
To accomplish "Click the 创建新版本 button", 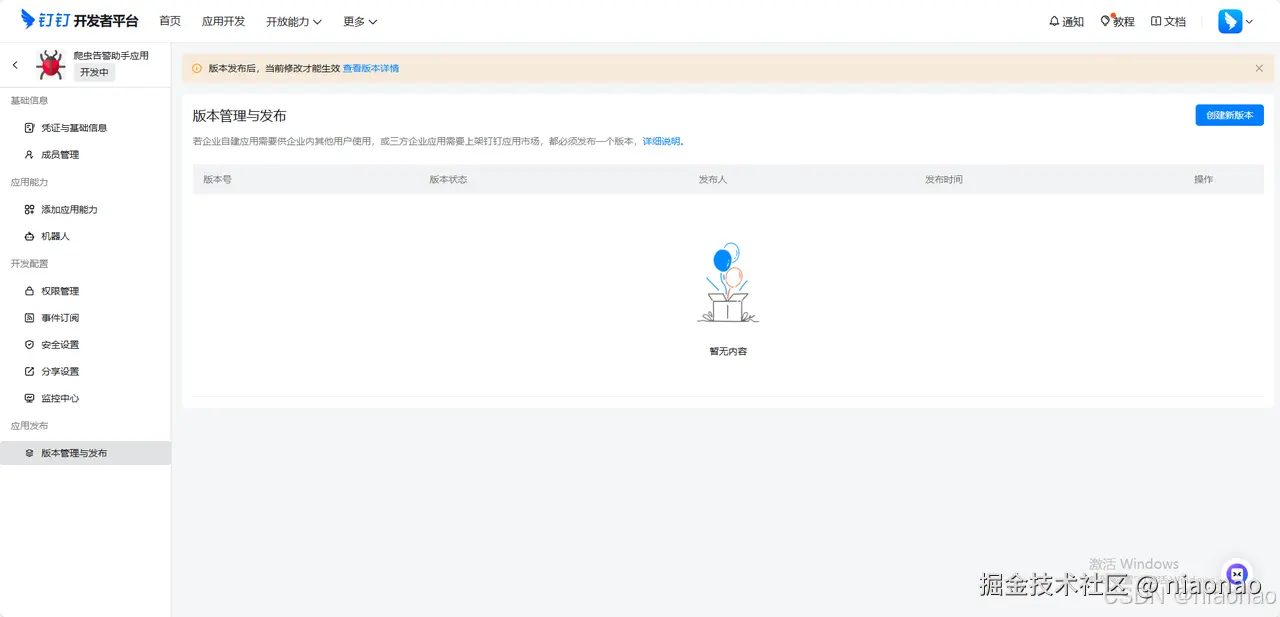I will click(x=1229, y=115).
